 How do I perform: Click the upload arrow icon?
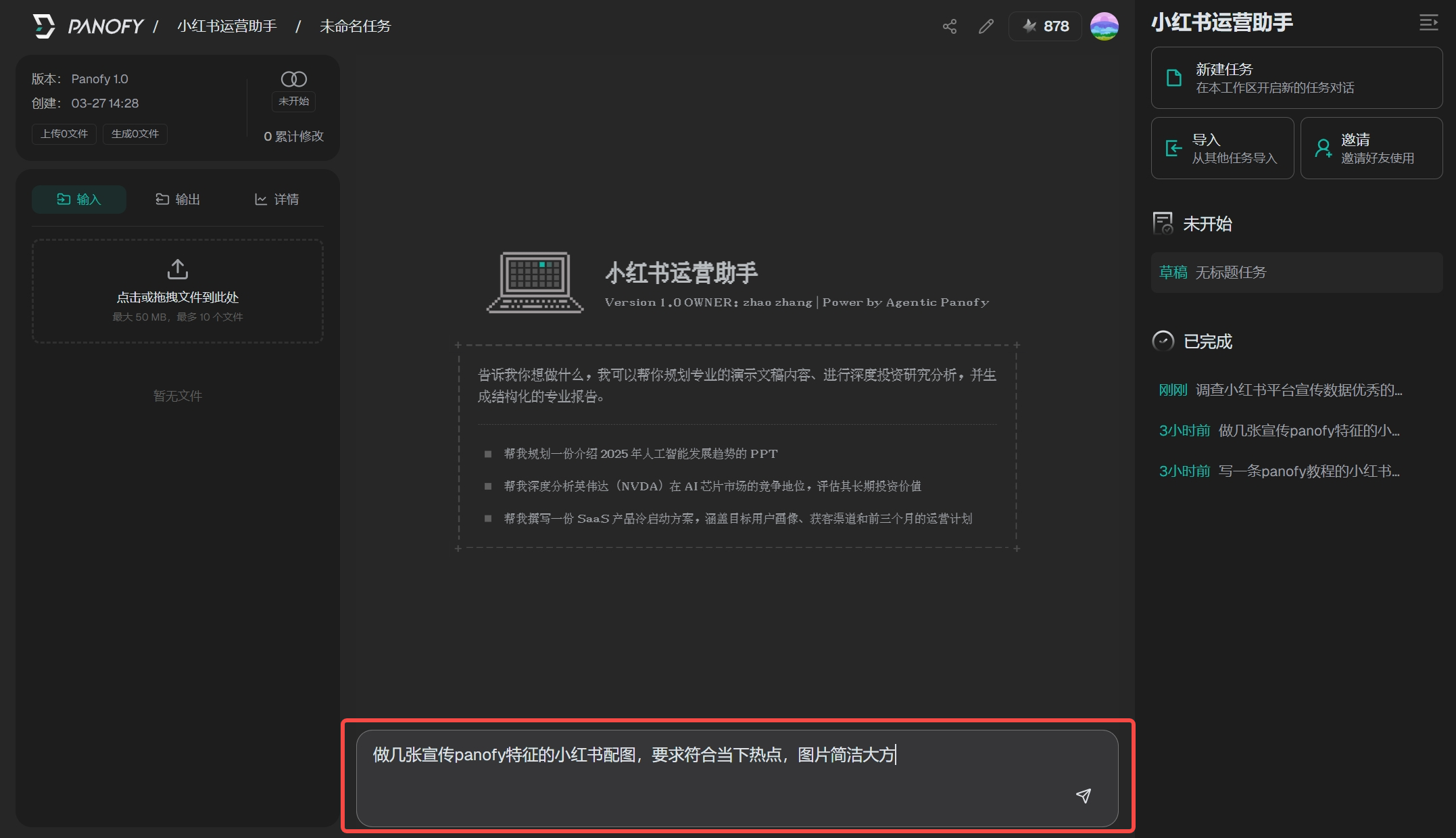(177, 269)
